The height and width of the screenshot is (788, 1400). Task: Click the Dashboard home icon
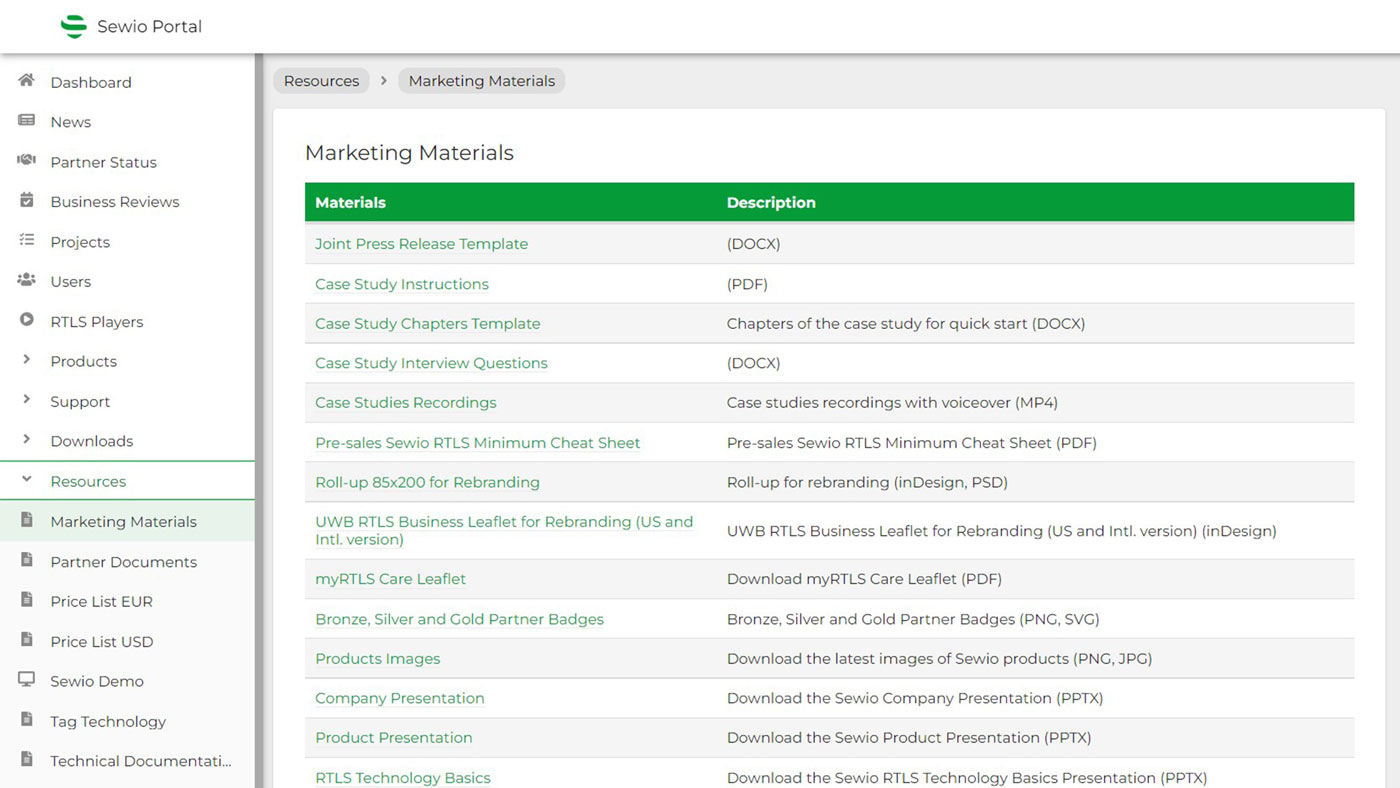tap(27, 81)
